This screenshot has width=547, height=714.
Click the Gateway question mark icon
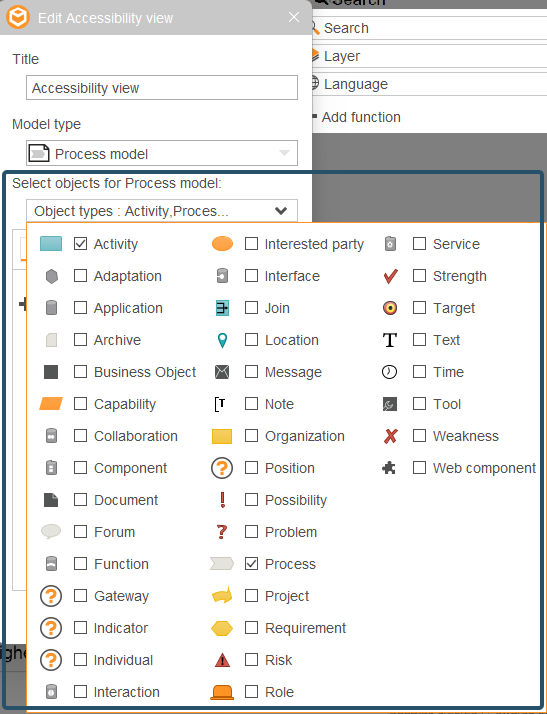[51, 596]
